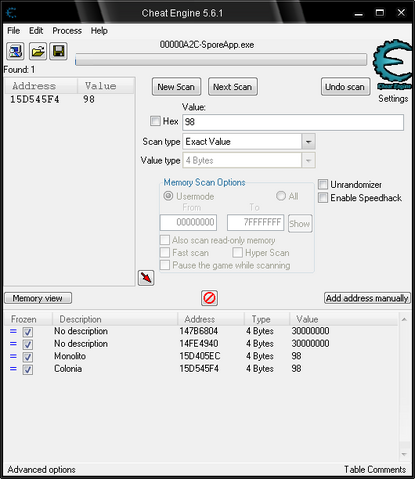415x479 pixels.
Task: Open the Scan type dropdown
Action: coord(308,142)
